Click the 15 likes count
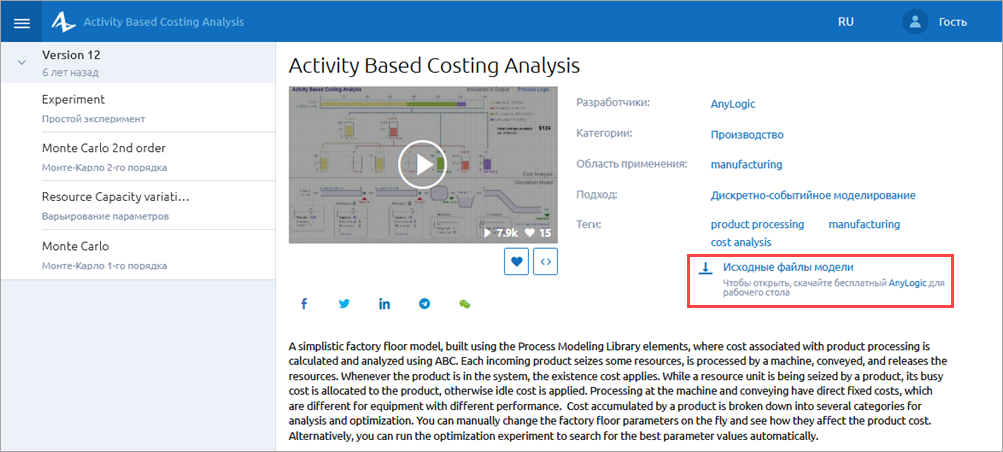This screenshot has height=452, width=1003. pos(538,233)
